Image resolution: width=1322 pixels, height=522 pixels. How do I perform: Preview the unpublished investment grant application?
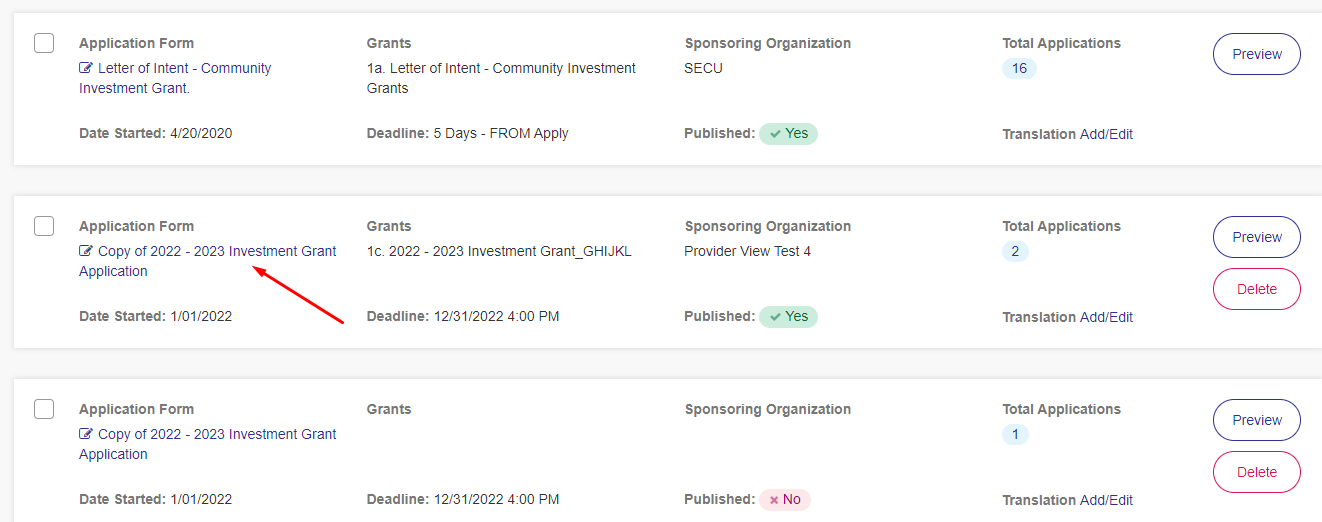pos(1257,420)
